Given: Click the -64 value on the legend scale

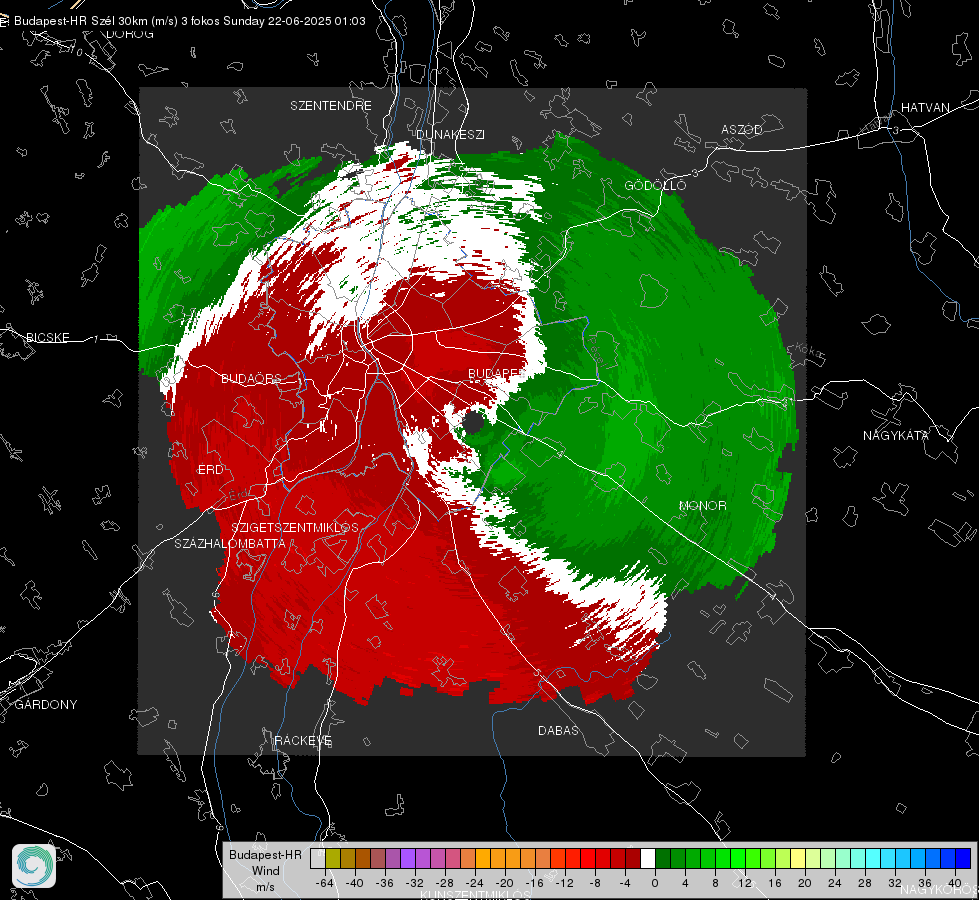Looking at the screenshot, I should (325, 883).
